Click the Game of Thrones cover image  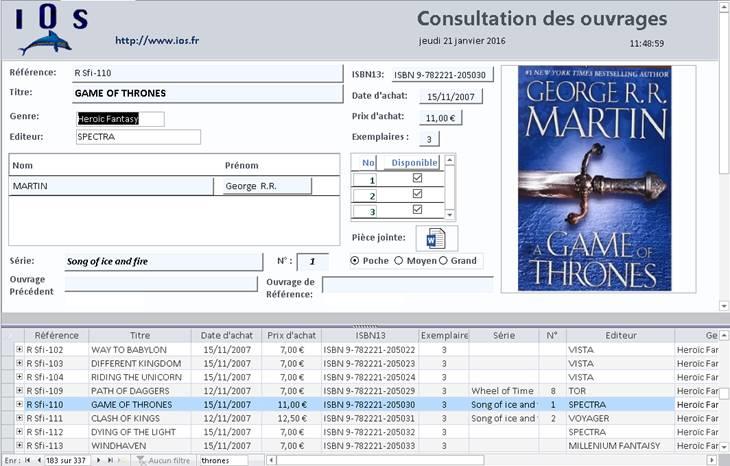coord(595,178)
